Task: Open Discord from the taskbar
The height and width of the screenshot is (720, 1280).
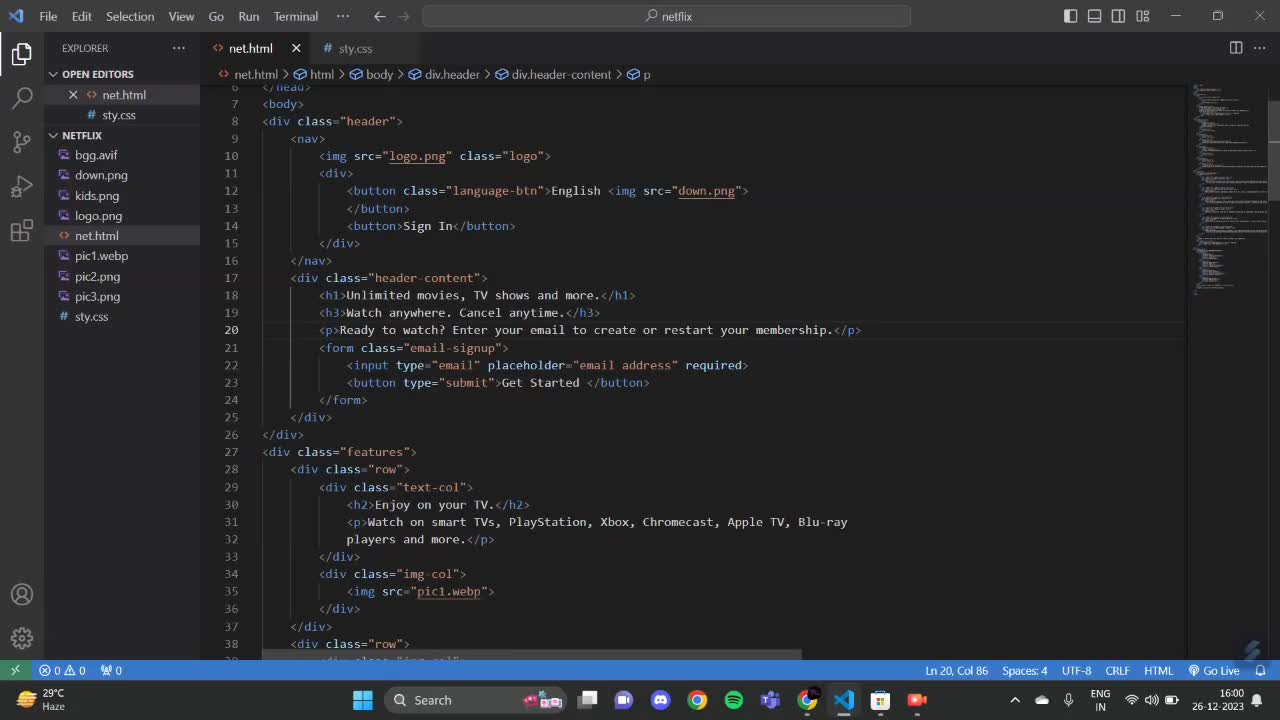Action: (x=660, y=700)
